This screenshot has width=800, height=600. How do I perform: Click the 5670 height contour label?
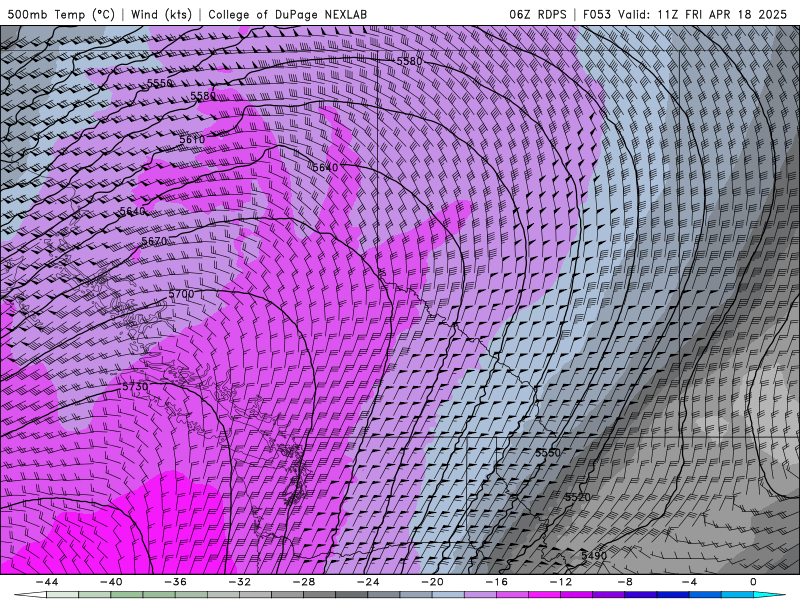154,241
